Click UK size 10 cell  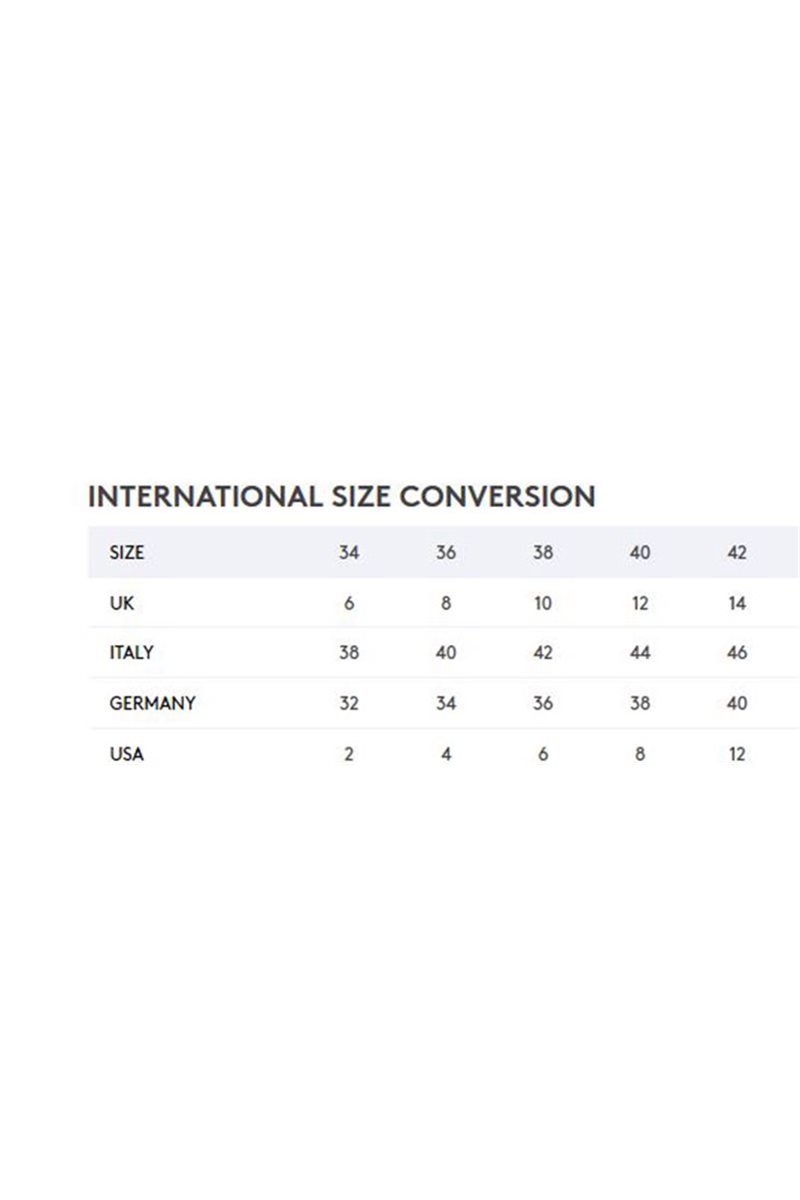(x=543, y=603)
